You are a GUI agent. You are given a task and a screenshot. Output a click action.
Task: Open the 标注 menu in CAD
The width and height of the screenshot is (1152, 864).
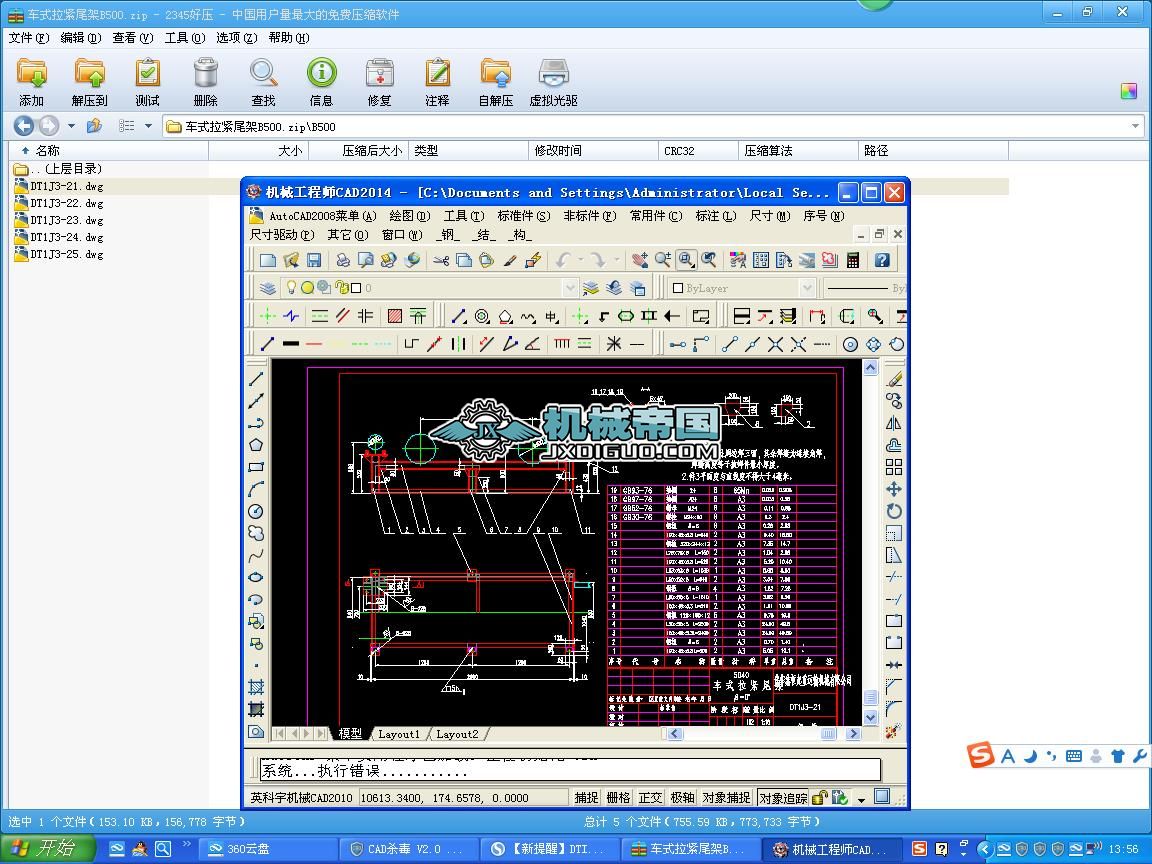click(714, 216)
